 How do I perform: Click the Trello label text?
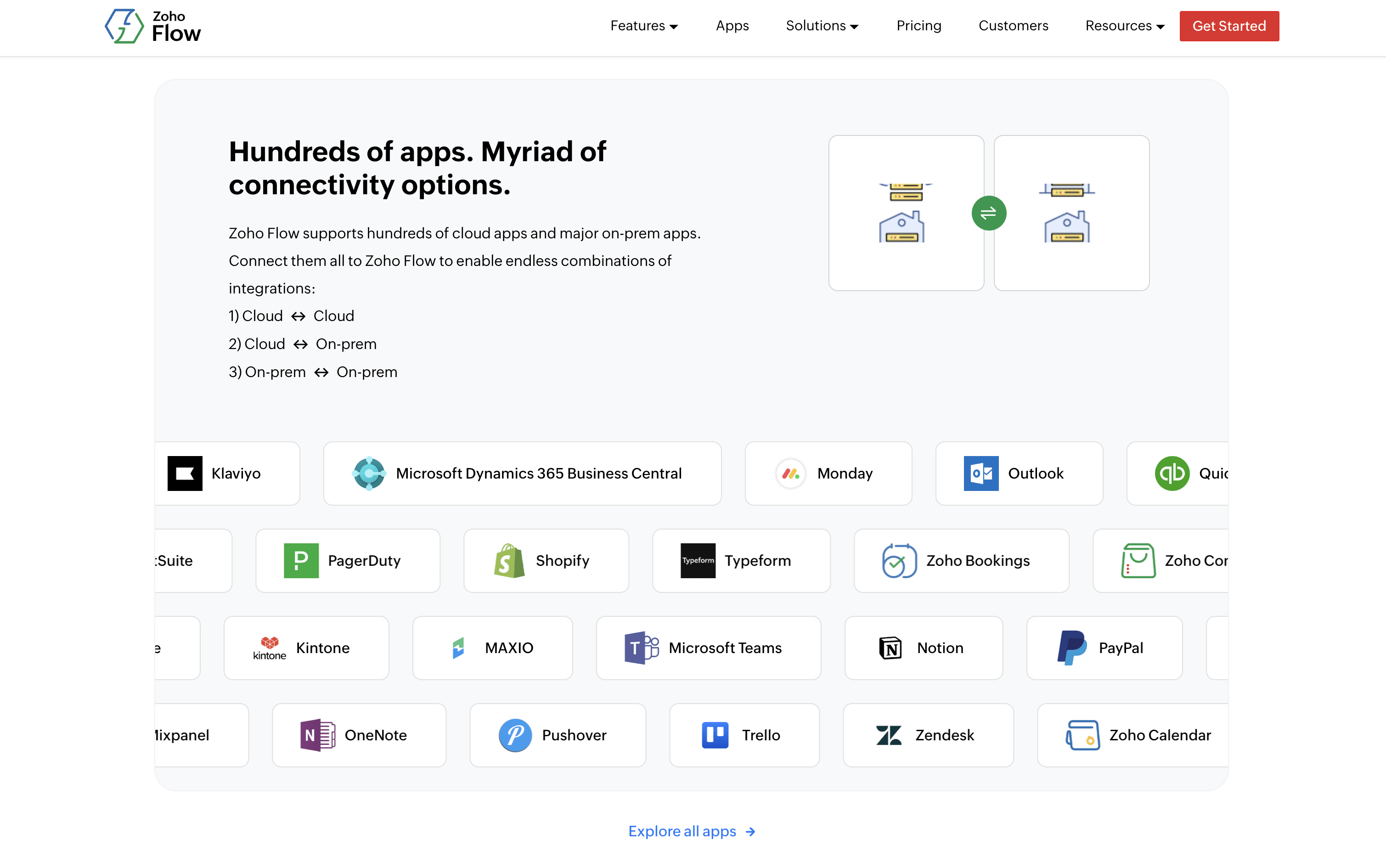point(761,735)
